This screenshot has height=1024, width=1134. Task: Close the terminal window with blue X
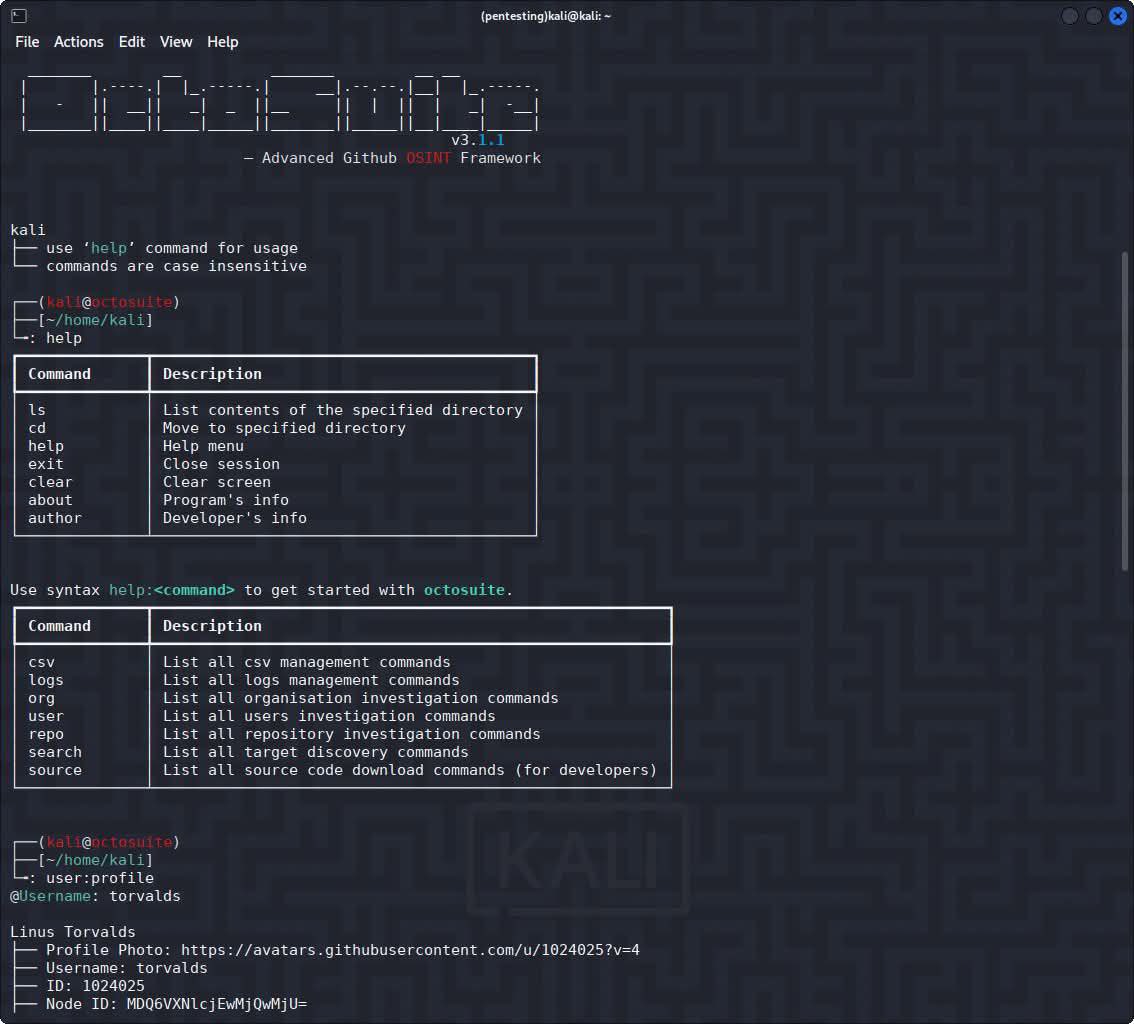pos(1117,16)
